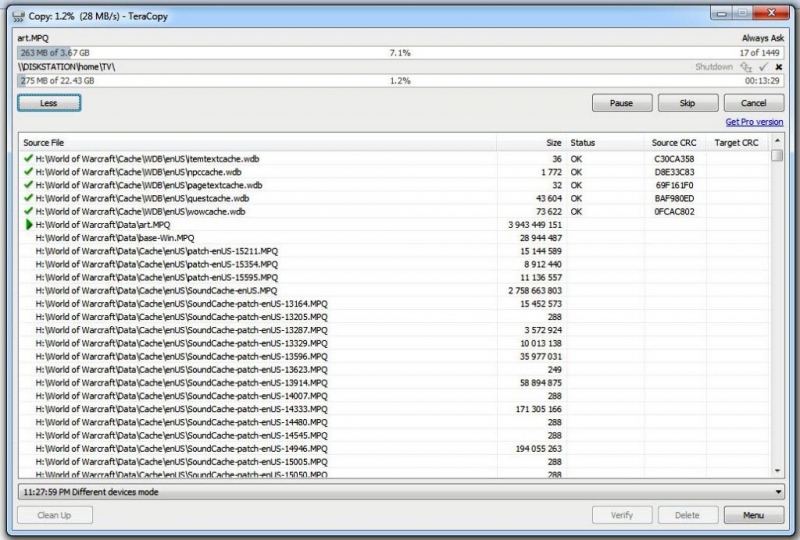Select the SoundCache-patch-enUS-13596.MPQ row

(395, 357)
